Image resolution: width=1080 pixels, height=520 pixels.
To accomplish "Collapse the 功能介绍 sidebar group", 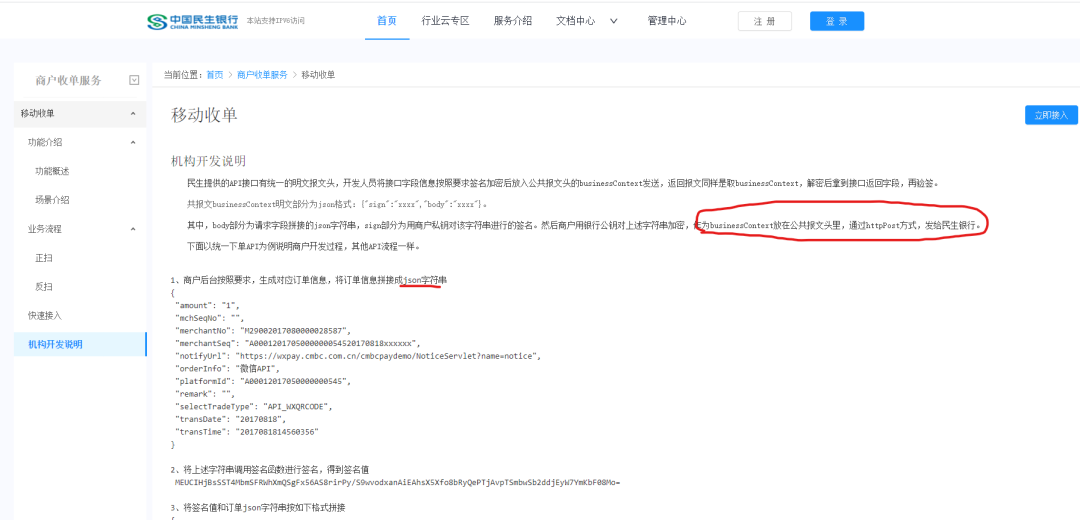I will point(133,143).
